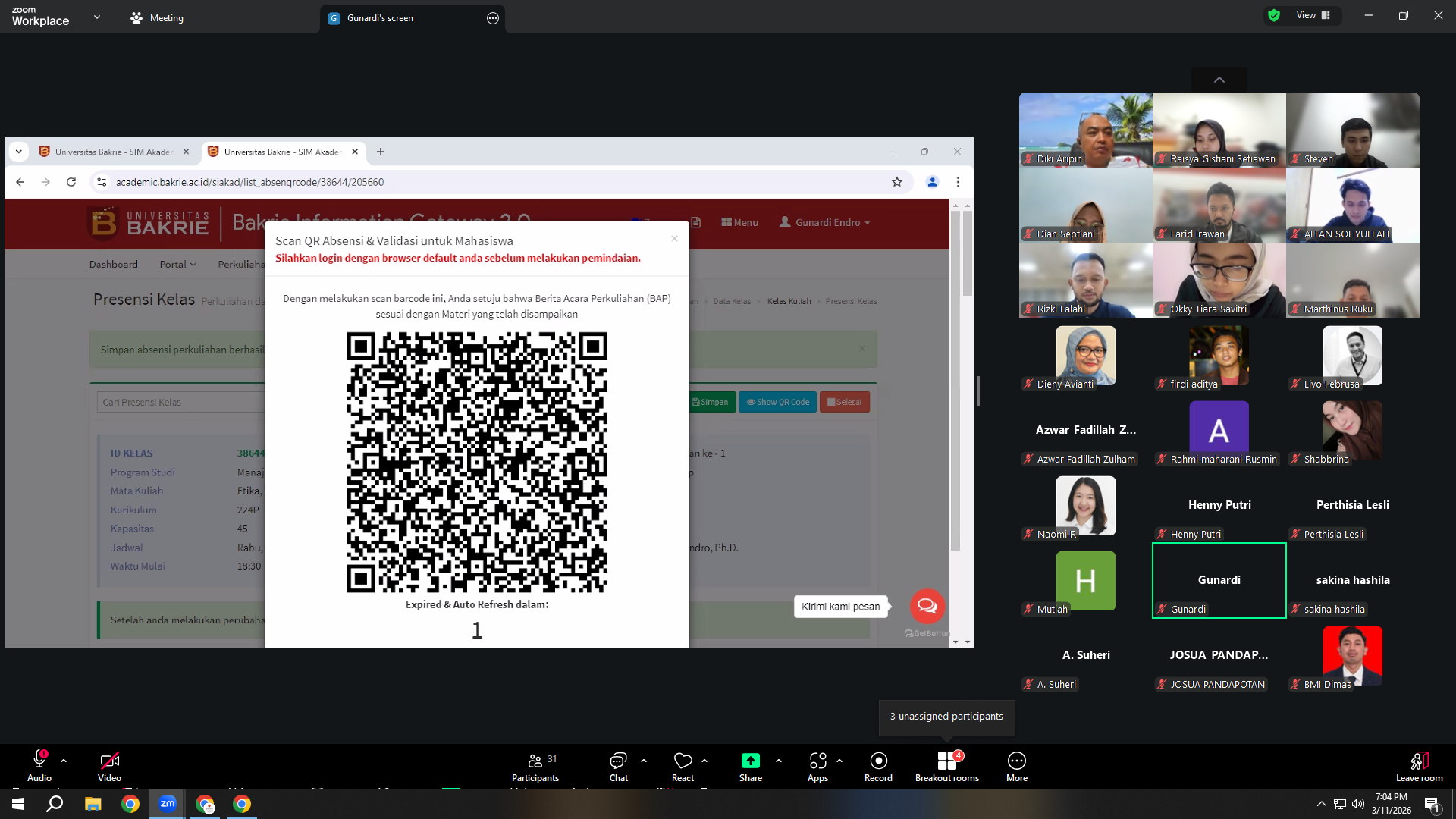Open the Zoom Apps button
1456x819 pixels.
[x=817, y=766]
